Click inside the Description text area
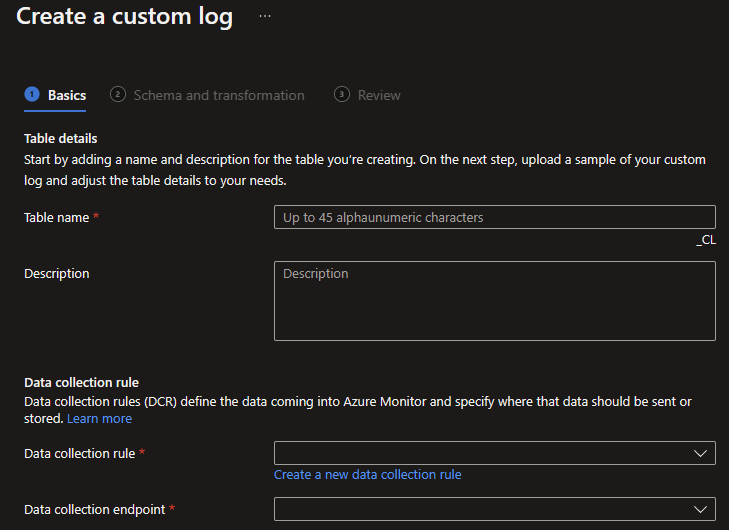 point(495,301)
